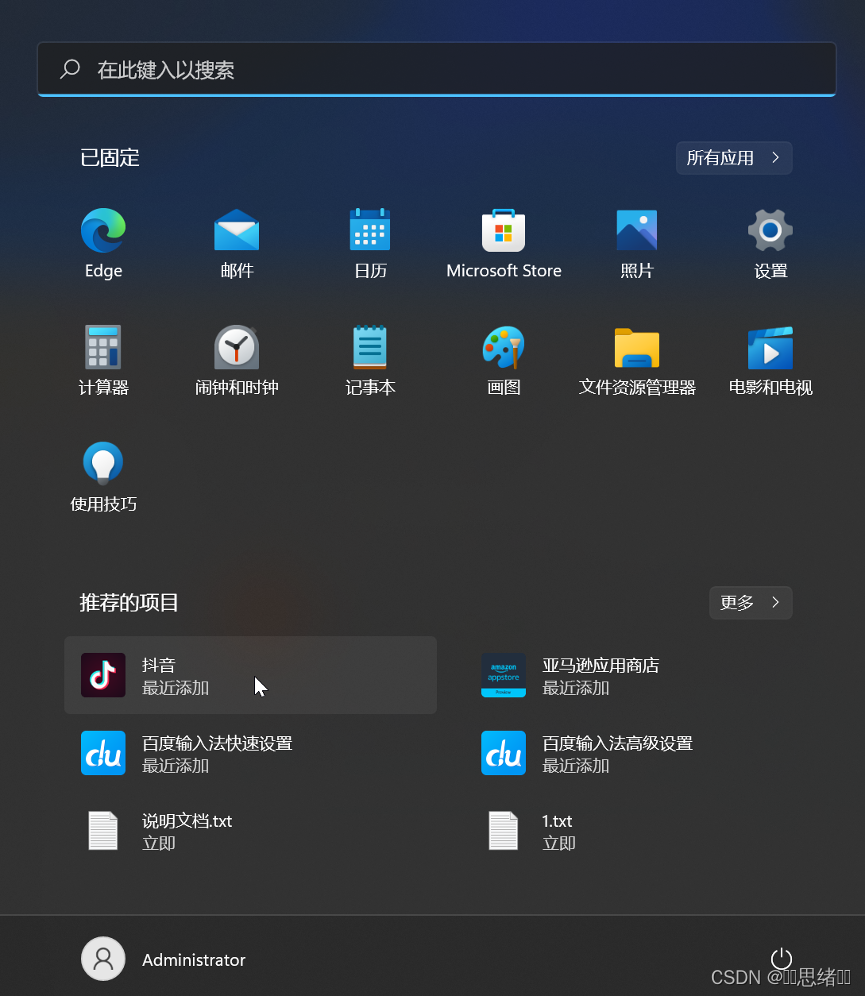The image size is (866, 997).
Task: Open the 日历 calendar app
Action: (370, 244)
